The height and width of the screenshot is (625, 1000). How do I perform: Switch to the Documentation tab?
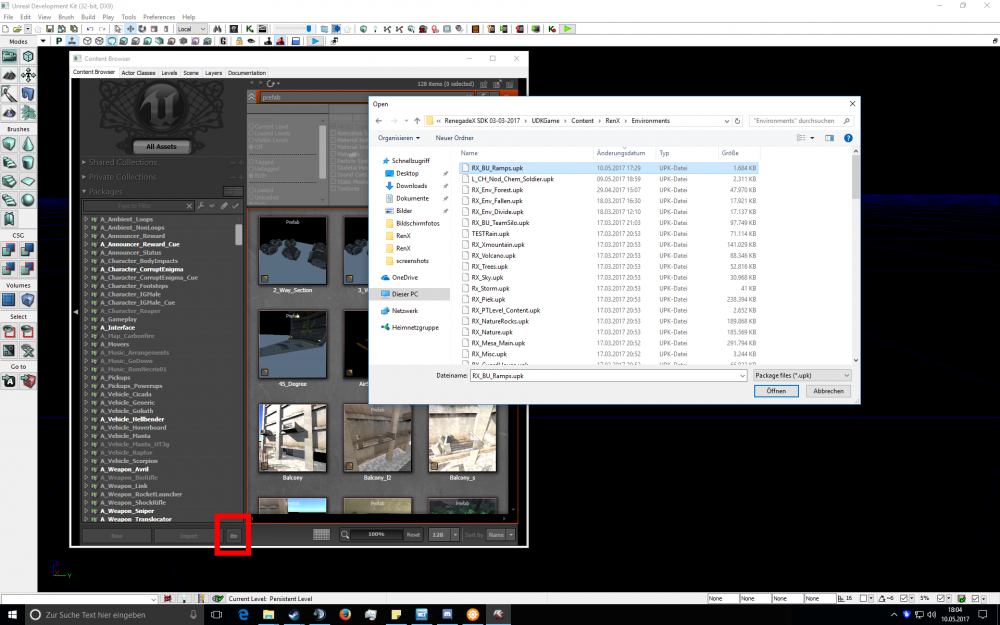click(247, 73)
